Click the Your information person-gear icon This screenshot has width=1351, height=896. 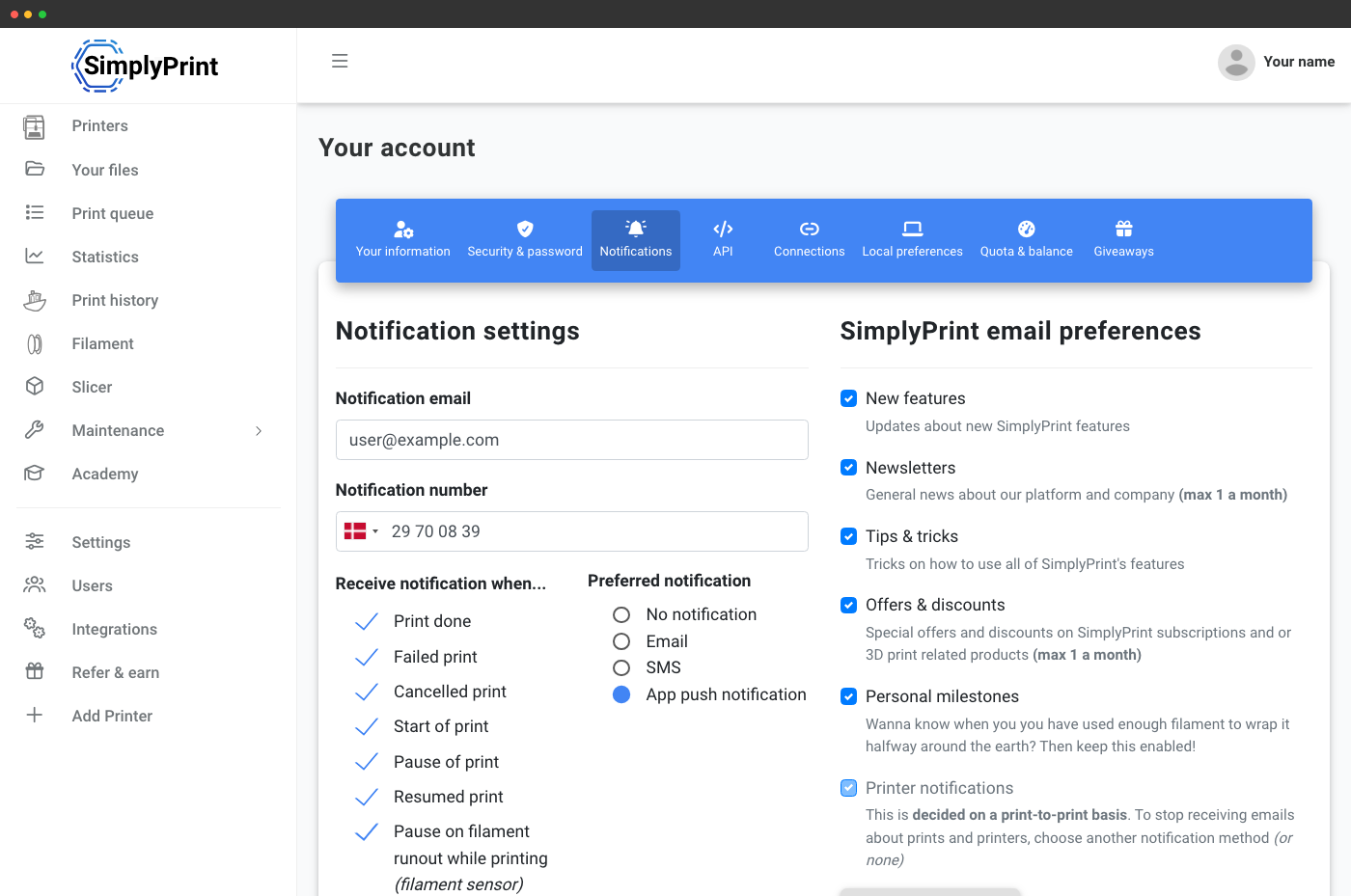click(403, 230)
